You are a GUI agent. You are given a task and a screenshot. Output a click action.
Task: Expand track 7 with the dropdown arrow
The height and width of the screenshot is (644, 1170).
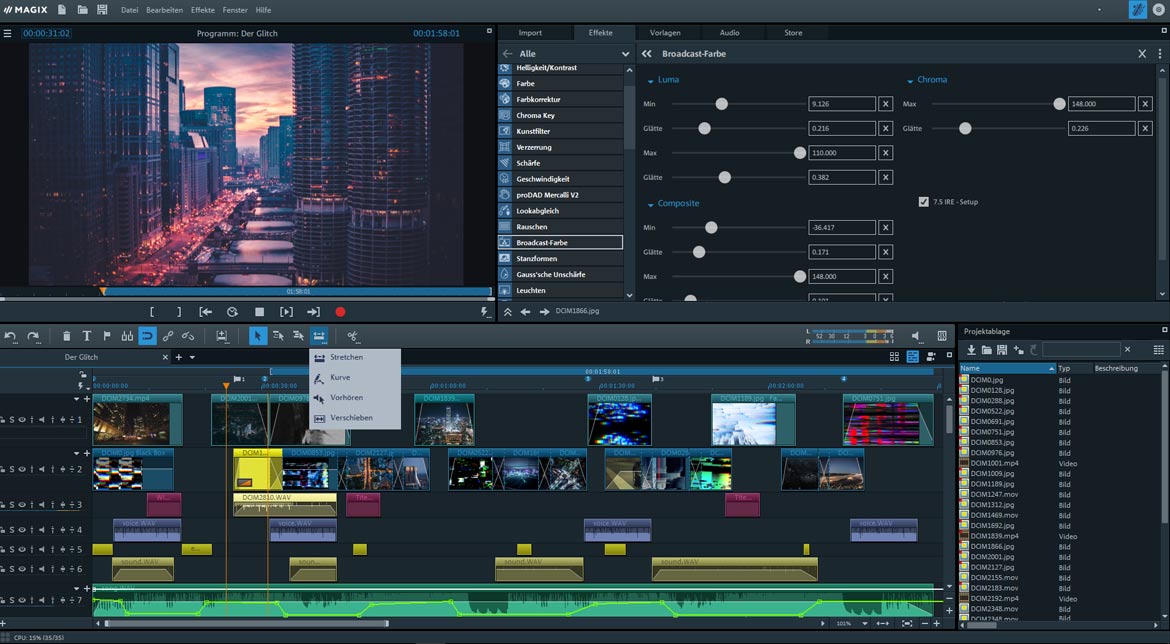pyautogui.click(x=76, y=589)
